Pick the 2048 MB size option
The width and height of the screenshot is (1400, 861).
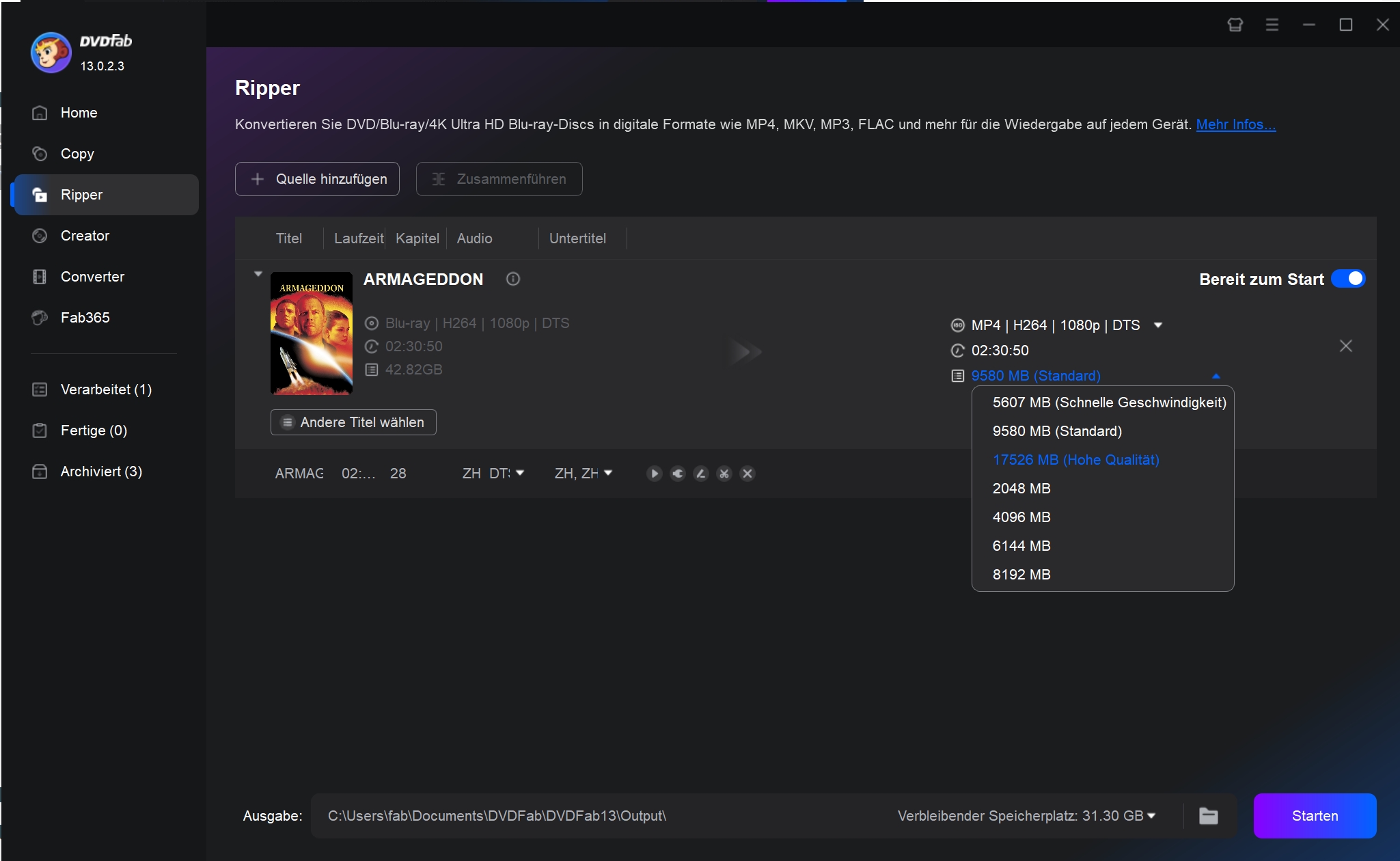pos(1103,489)
